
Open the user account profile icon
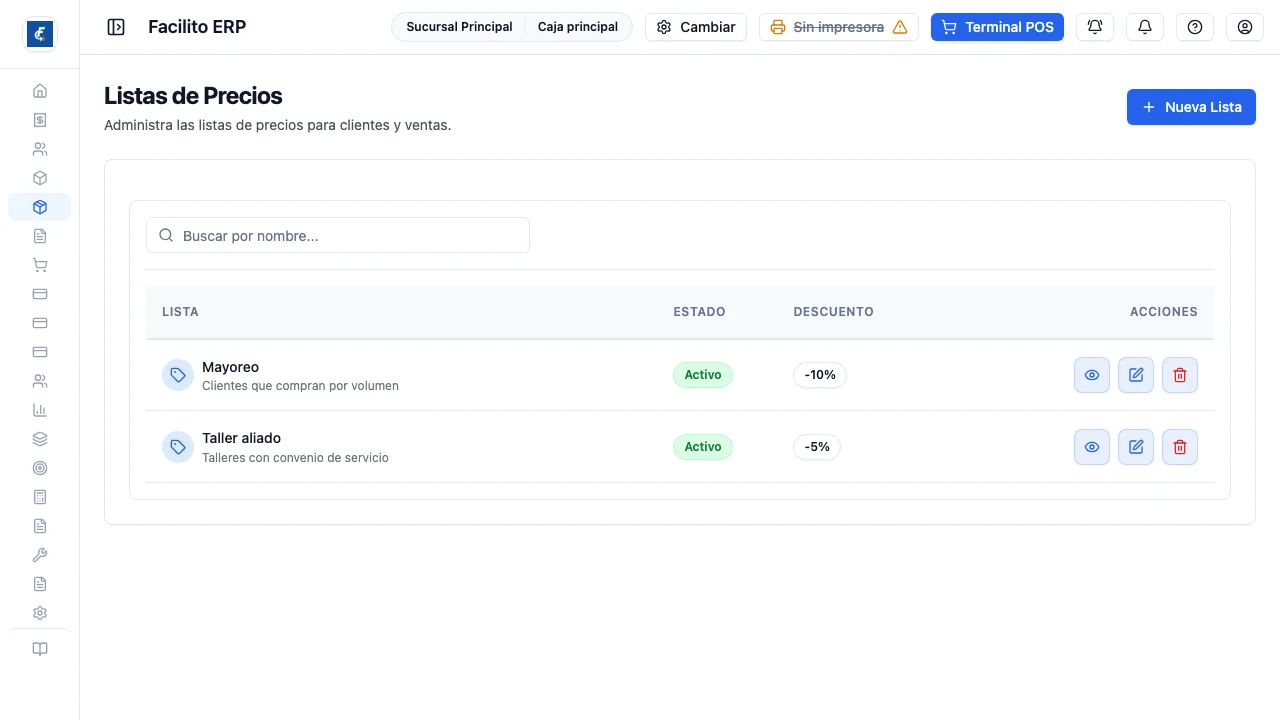1245,27
